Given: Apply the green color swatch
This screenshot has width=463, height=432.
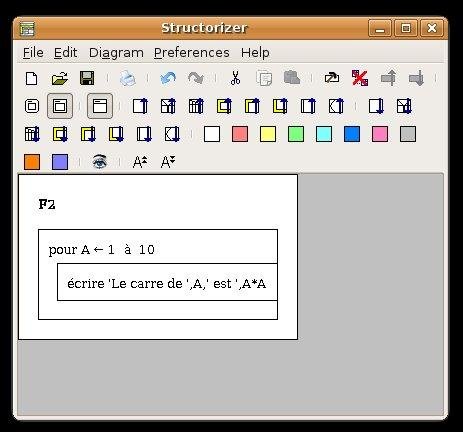Looking at the screenshot, I should (296, 134).
